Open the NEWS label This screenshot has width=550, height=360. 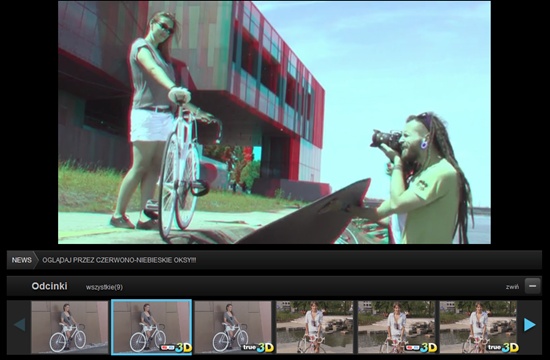(x=21, y=260)
